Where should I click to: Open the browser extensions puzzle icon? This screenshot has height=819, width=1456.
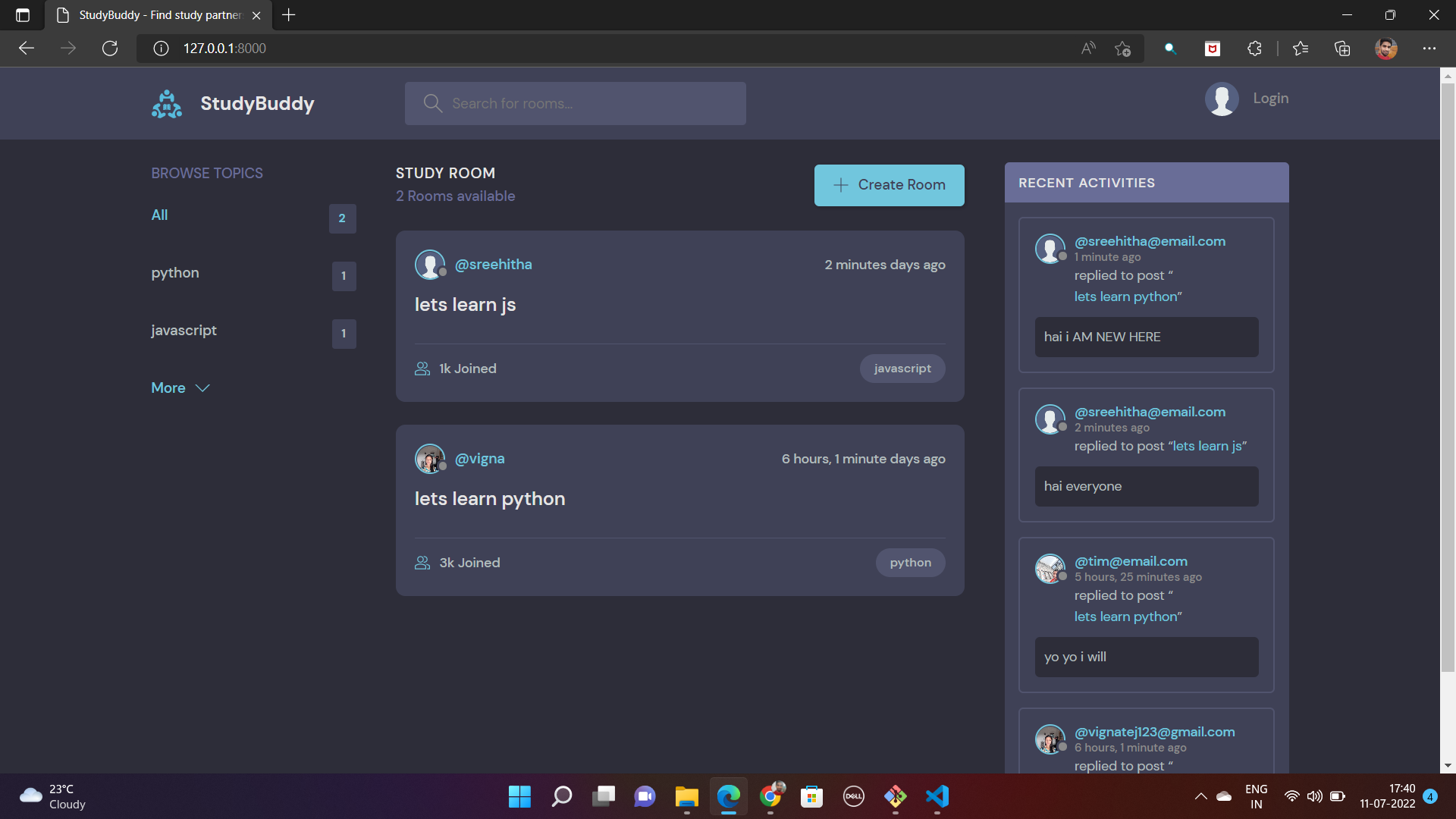tap(1254, 49)
